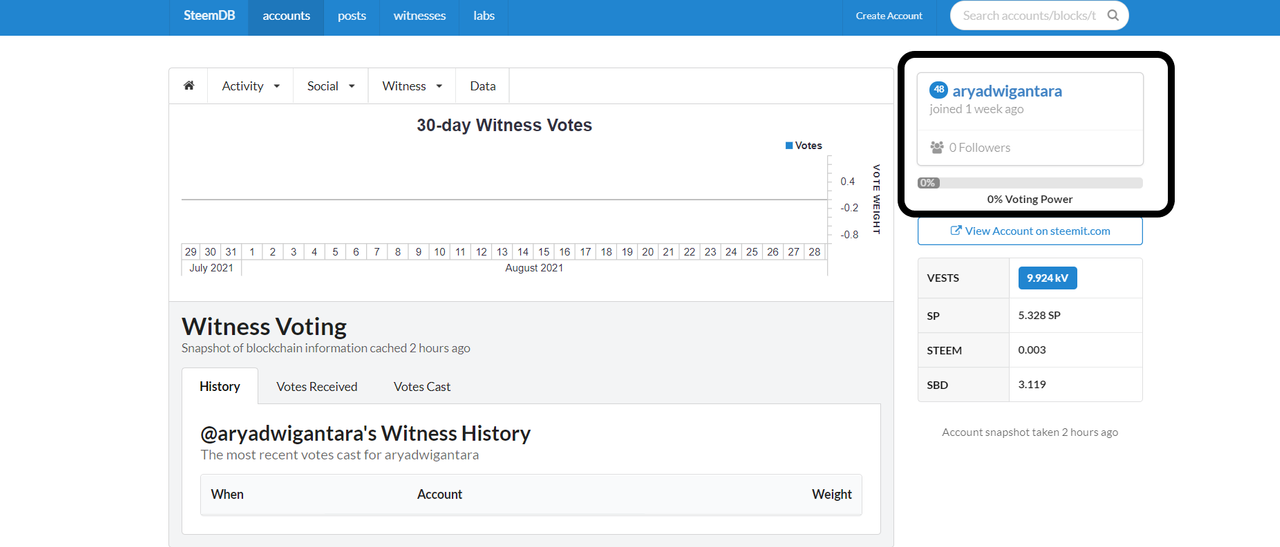The width and height of the screenshot is (1280, 547).
Task: Select the Votes Cast tab
Action: [422, 387]
